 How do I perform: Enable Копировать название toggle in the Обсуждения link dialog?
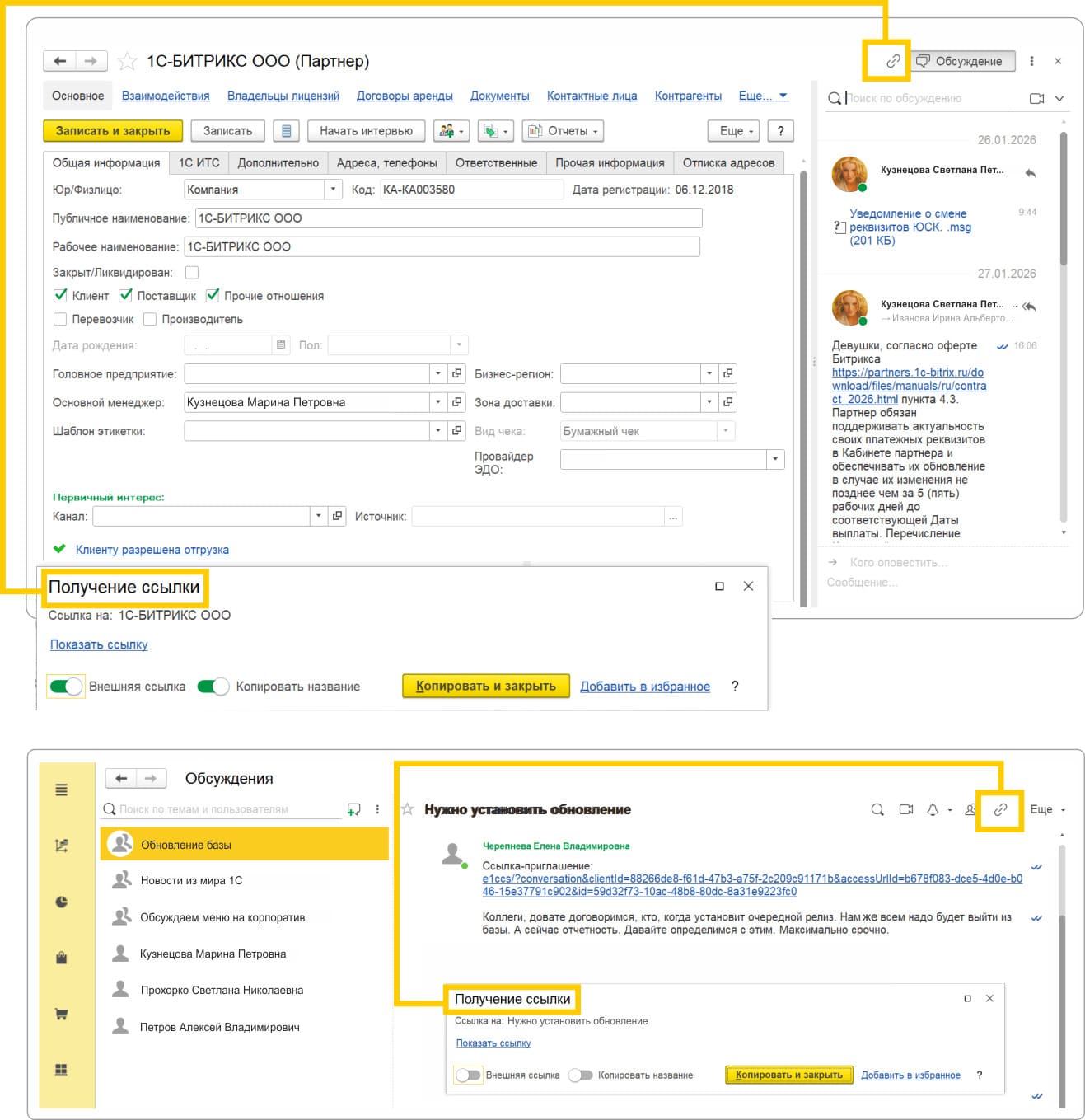tap(581, 1075)
